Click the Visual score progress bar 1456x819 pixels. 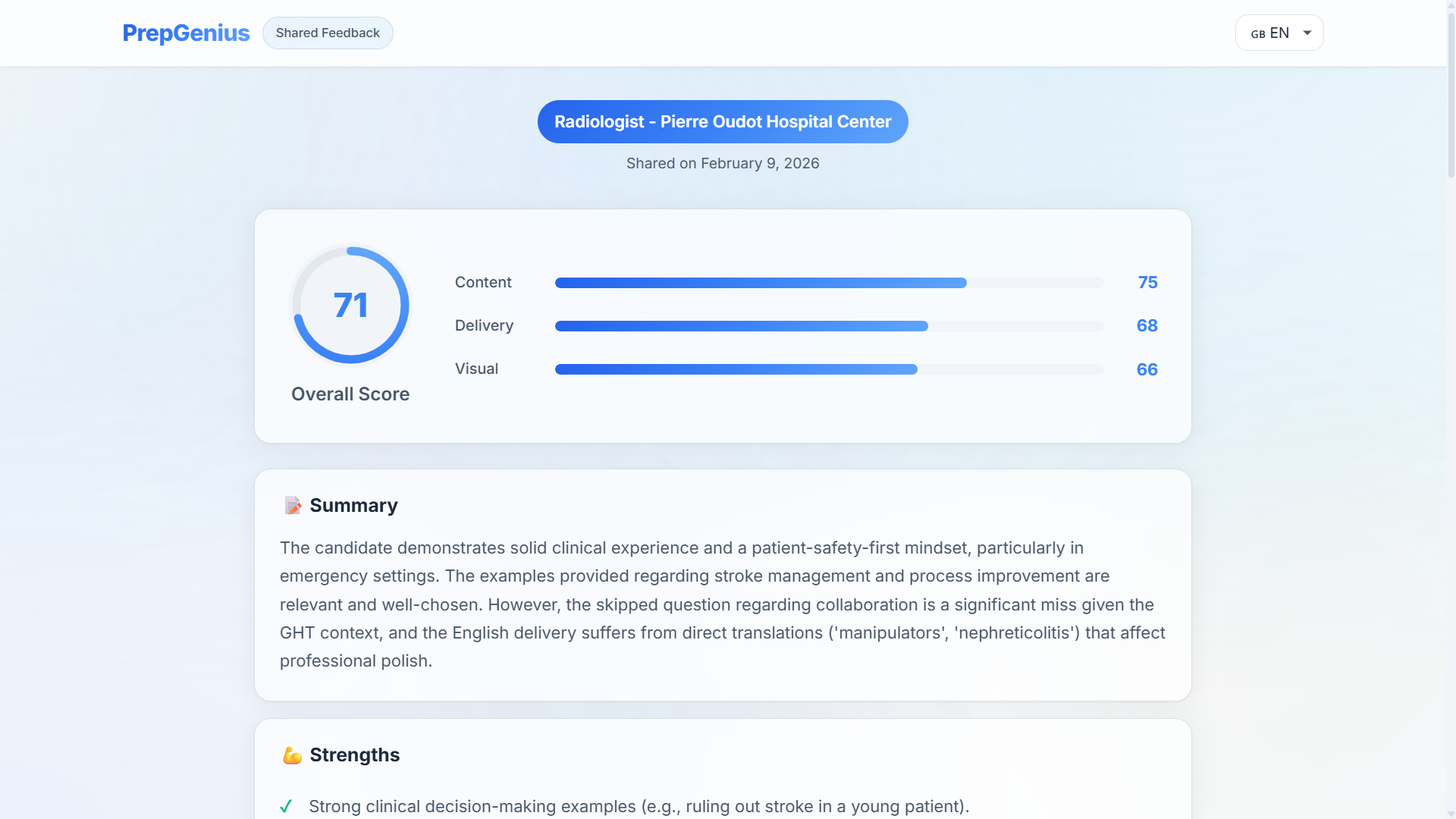point(828,369)
